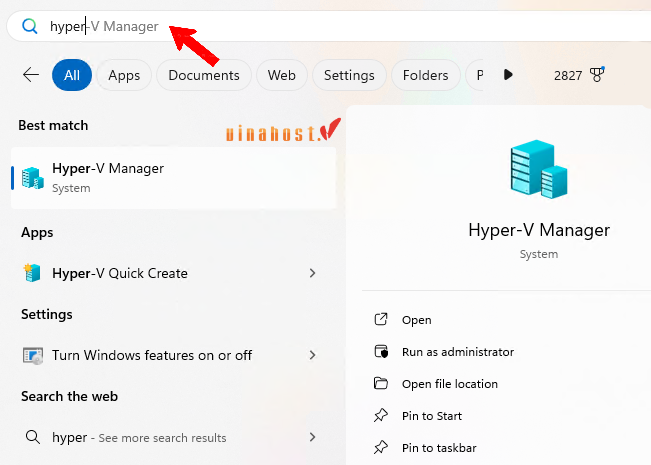The image size is (651, 465).
Task: Click the Hyper-V Quick Create icon
Action: tap(32, 273)
